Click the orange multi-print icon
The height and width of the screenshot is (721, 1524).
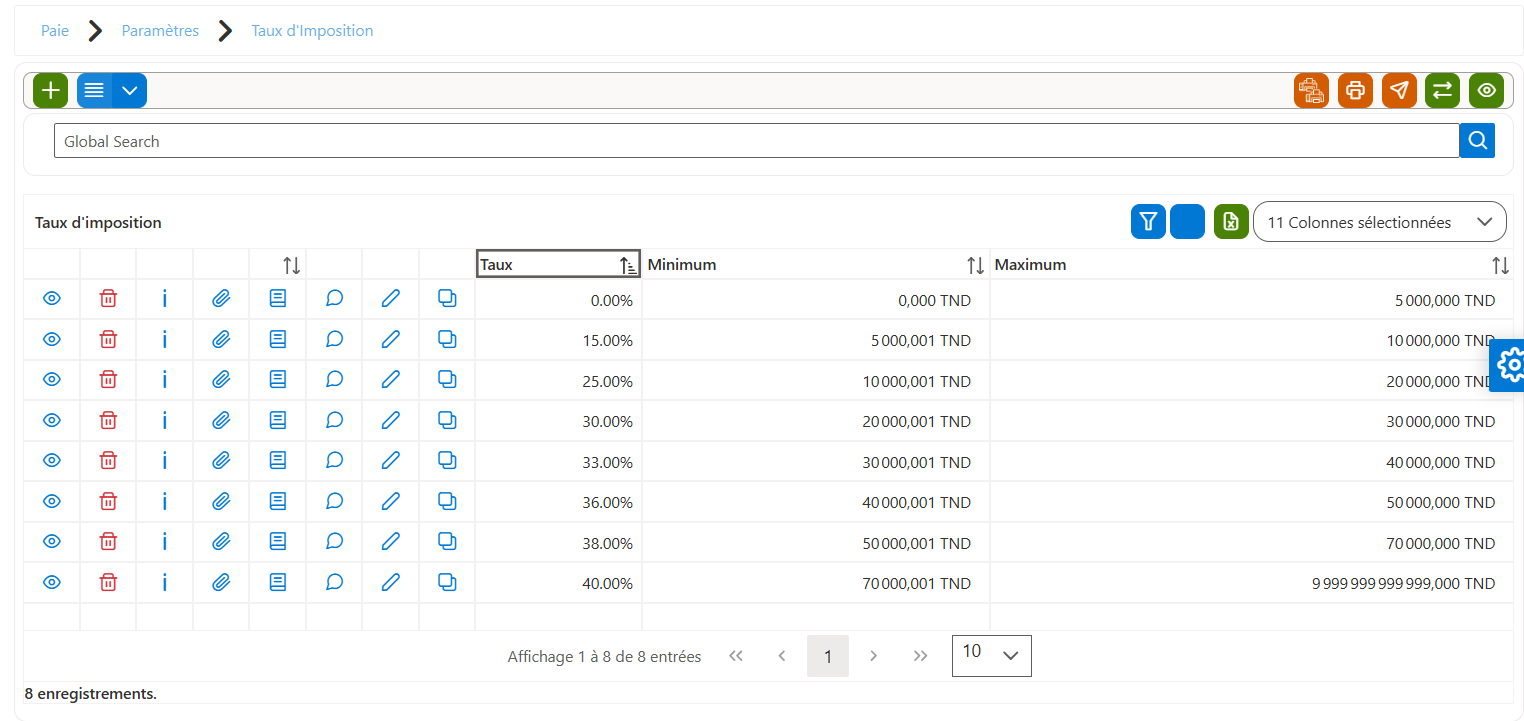point(1311,90)
